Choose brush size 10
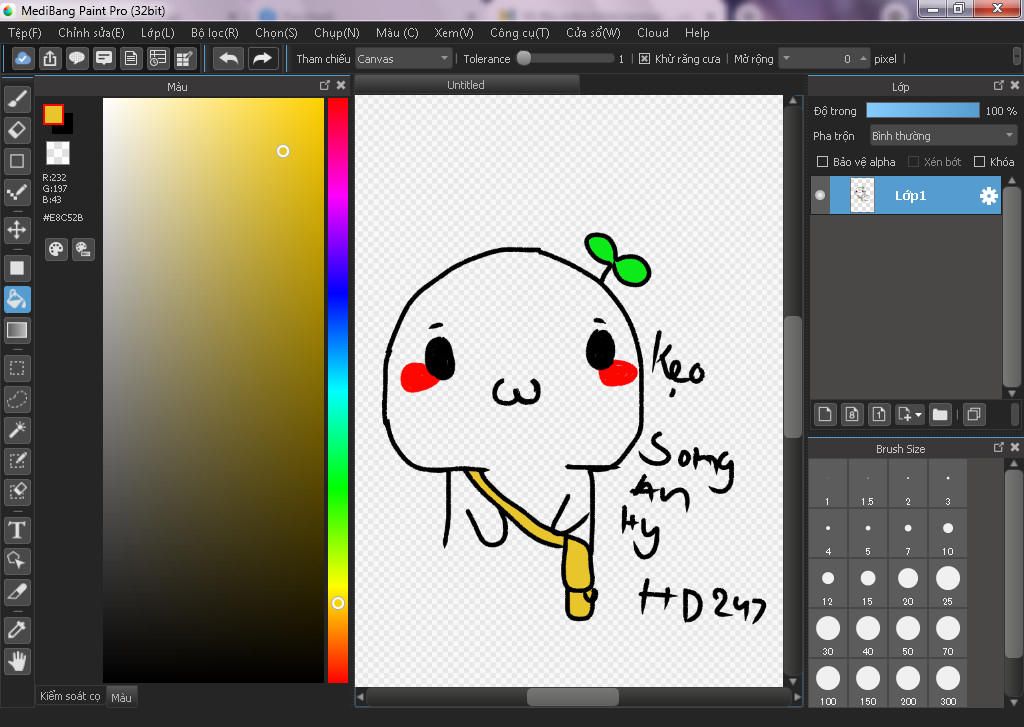Viewport: 1024px width, 727px height. pyautogui.click(x=948, y=535)
